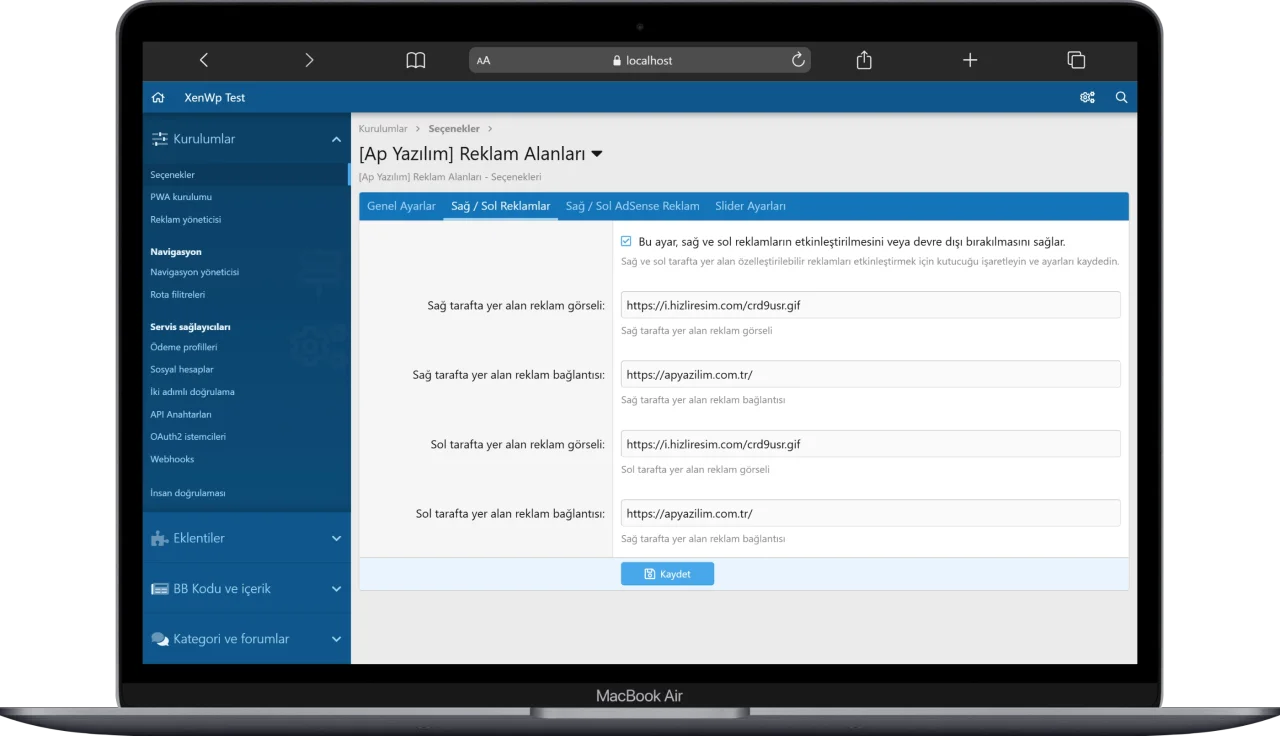Open the Seçenekler breadcrumb link
The width and height of the screenshot is (1280, 736).
click(x=454, y=129)
